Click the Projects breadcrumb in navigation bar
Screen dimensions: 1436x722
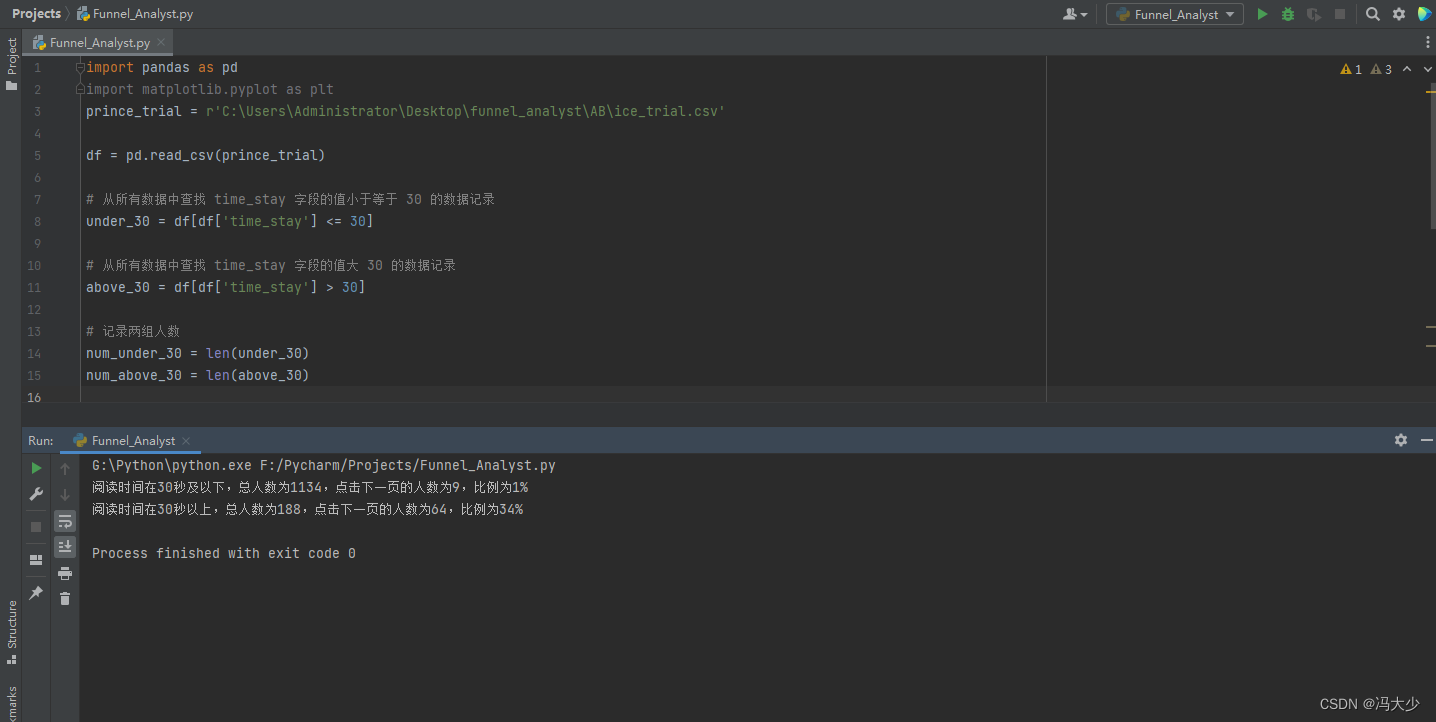36,14
